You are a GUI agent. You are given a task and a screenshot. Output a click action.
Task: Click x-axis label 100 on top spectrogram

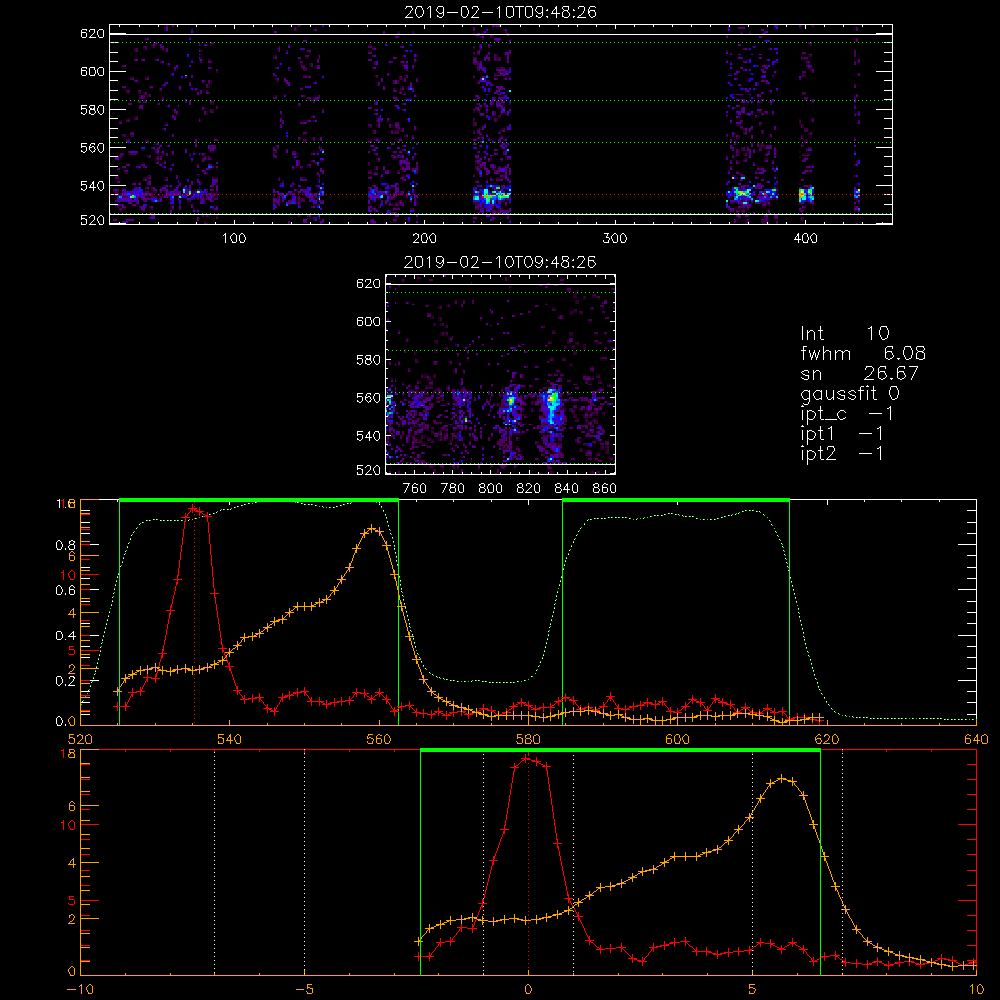point(234,239)
